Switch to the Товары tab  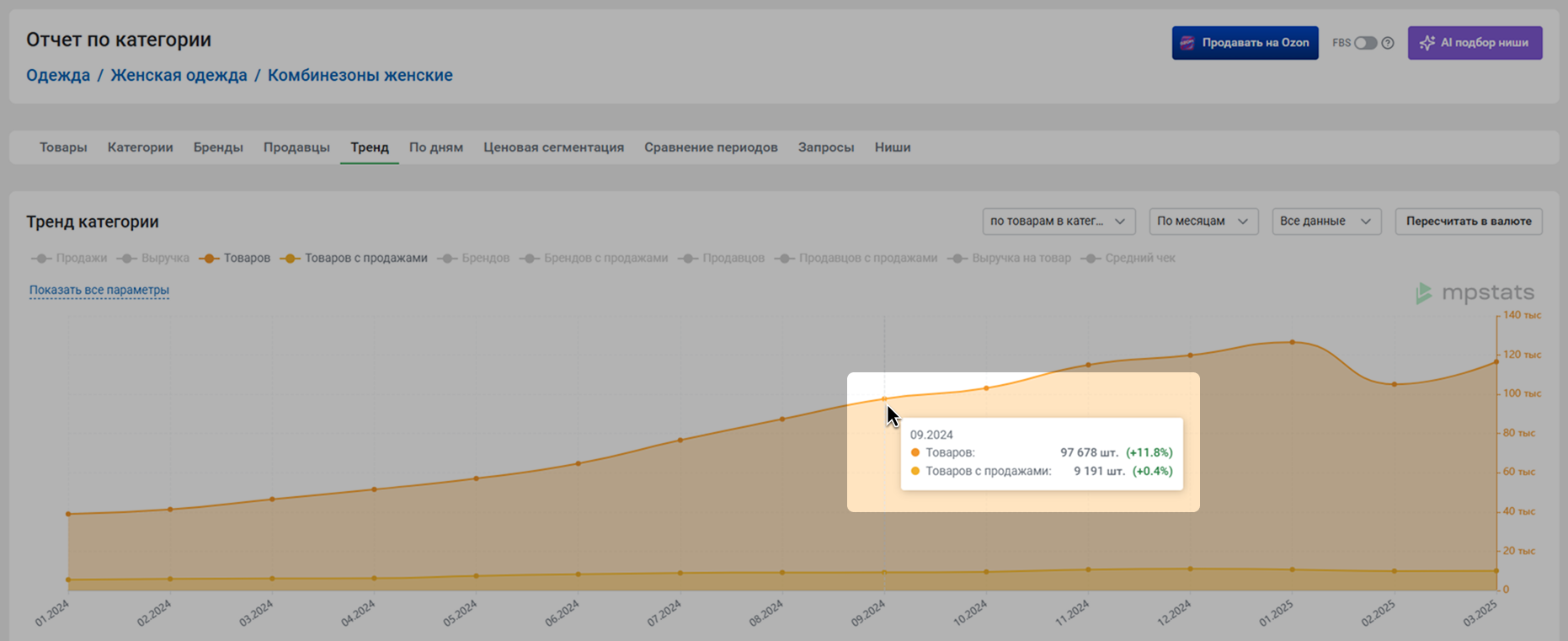[63, 147]
